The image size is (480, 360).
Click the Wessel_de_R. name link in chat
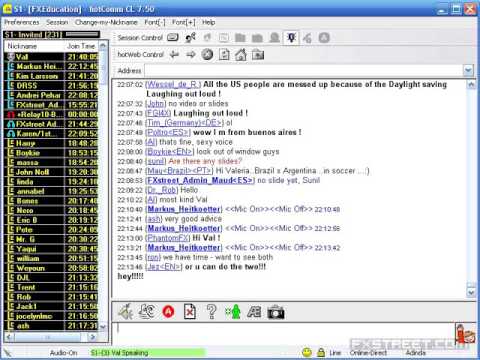[173, 84]
